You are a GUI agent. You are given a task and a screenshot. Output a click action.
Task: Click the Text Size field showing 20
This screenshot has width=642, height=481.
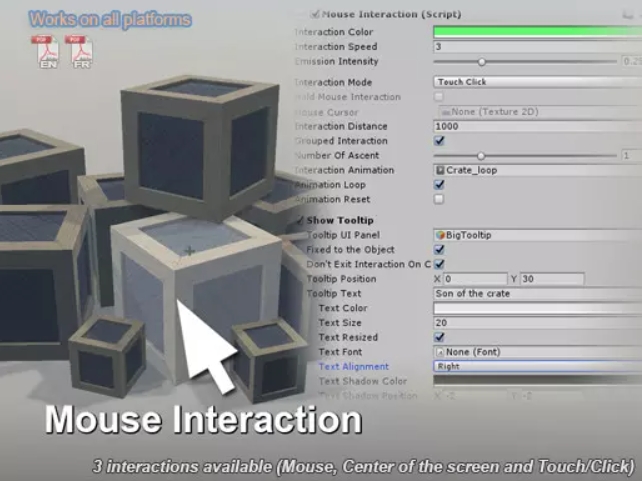click(538, 323)
